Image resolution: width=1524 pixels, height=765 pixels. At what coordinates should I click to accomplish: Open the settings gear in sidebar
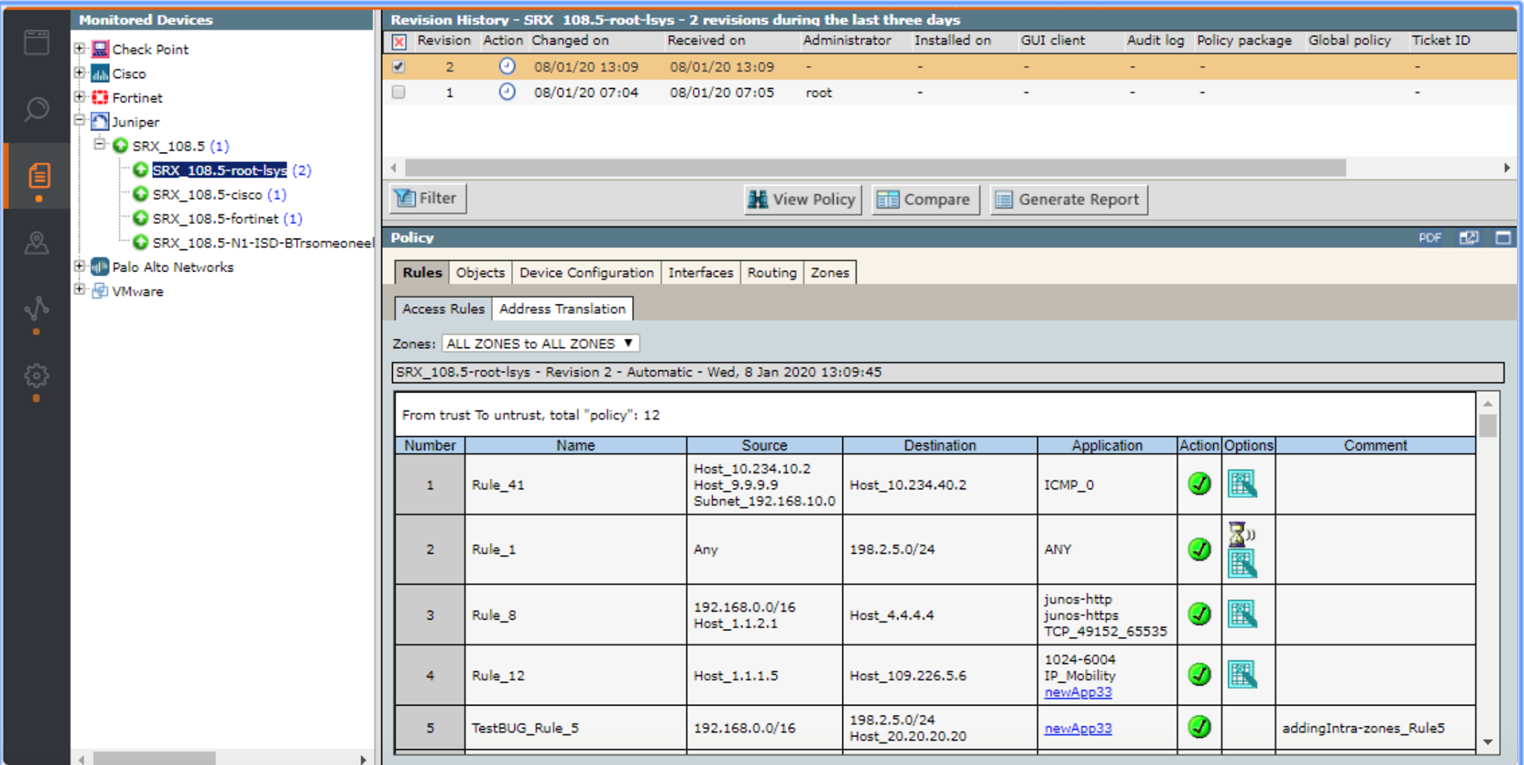click(36, 375)
